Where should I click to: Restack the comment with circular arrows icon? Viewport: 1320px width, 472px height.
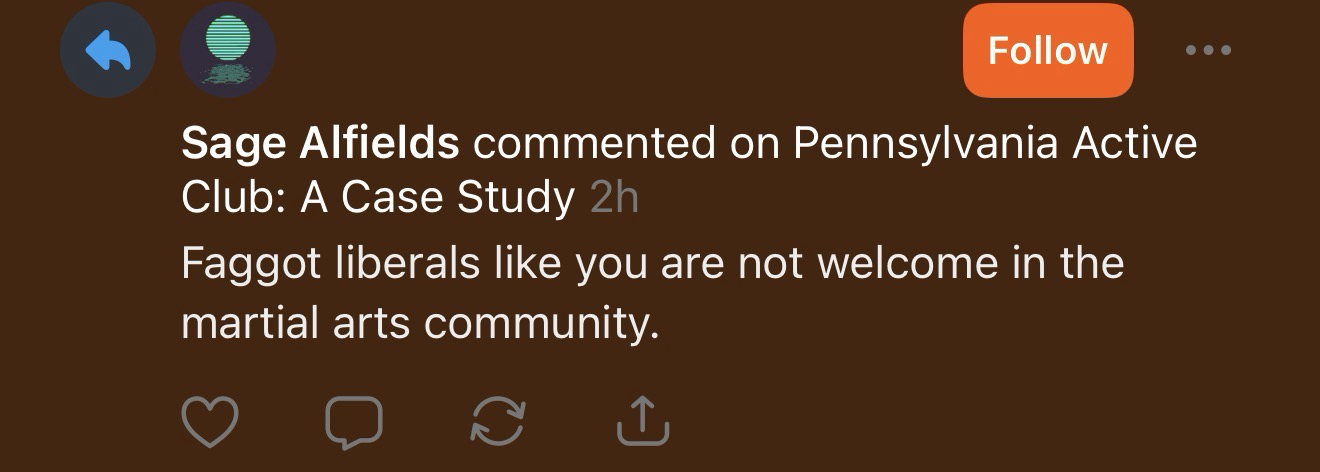point(497,421)
